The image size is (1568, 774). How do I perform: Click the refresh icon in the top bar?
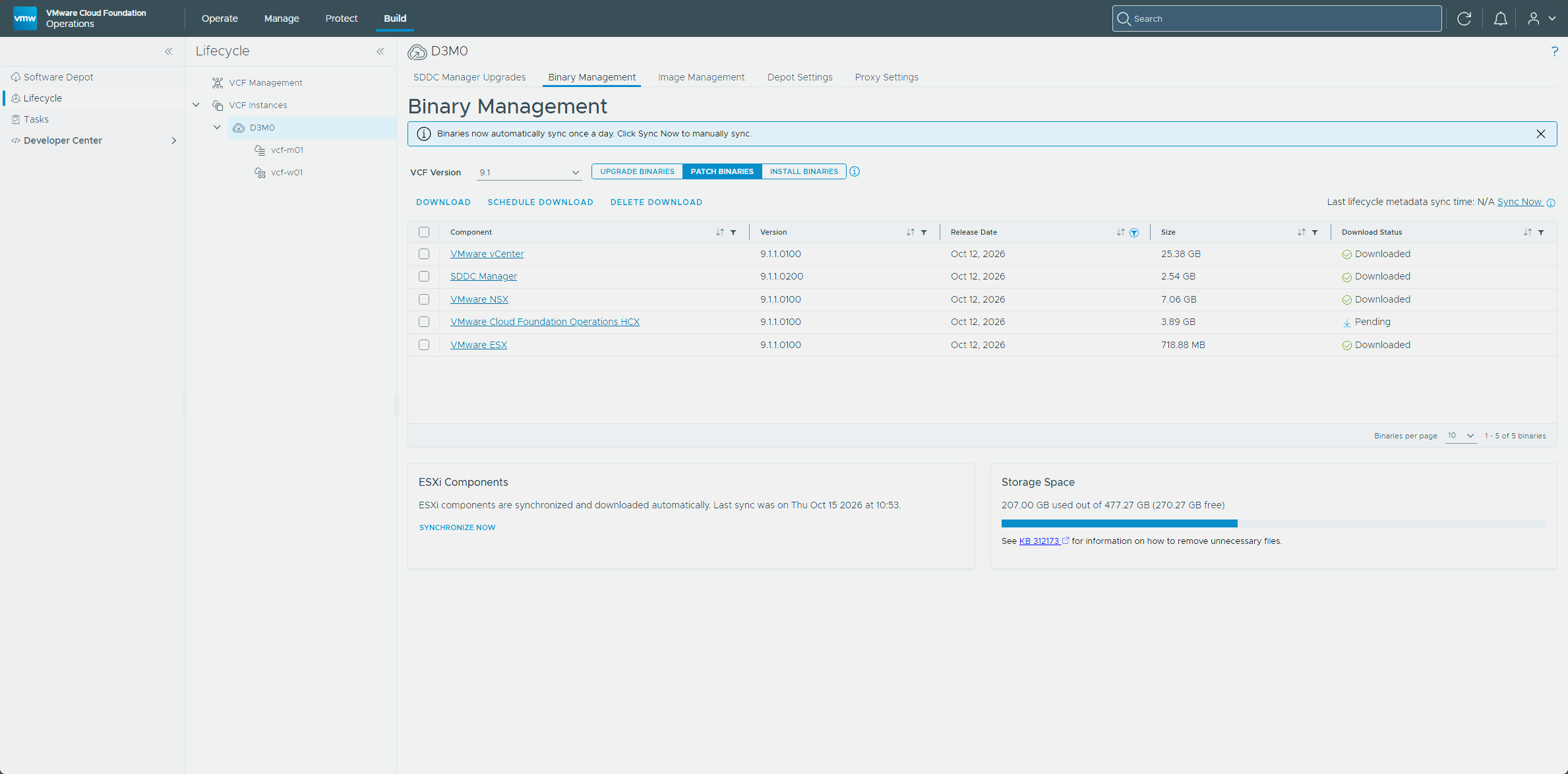1464,18
